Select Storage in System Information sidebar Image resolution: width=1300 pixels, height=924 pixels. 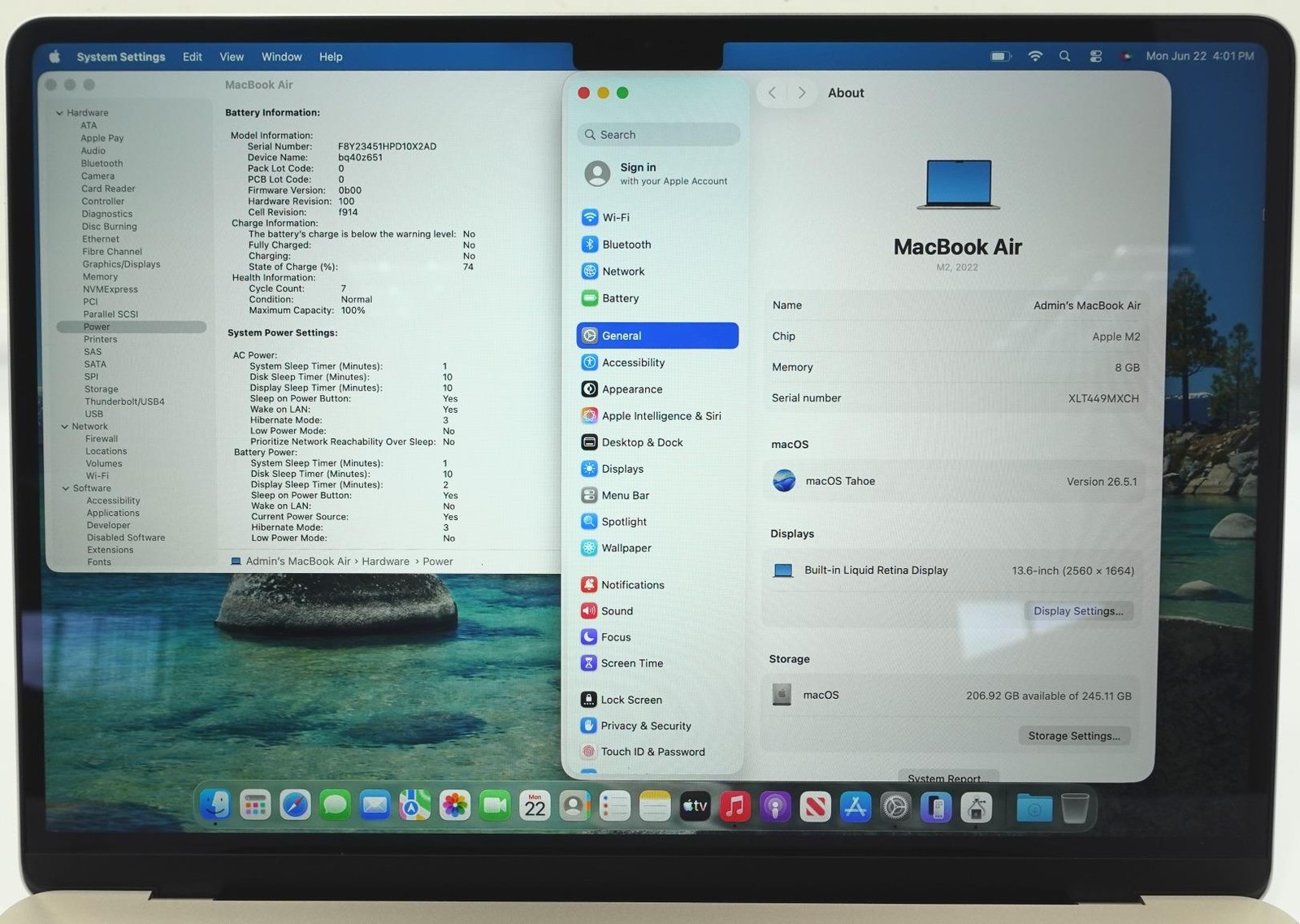pyautogui.click(x=102, y=389)
